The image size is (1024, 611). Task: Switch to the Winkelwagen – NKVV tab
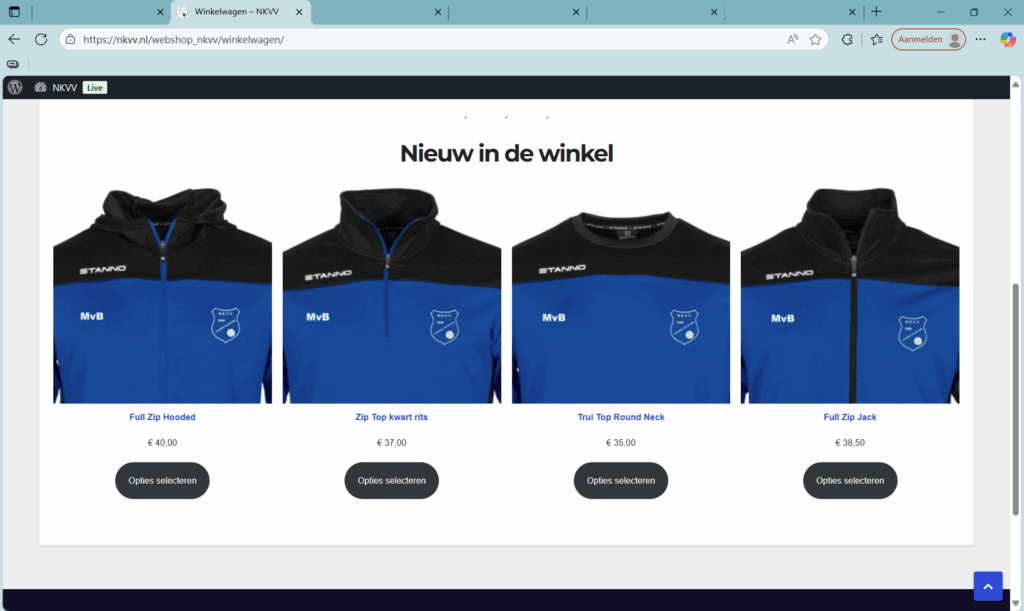coord(235,12)
